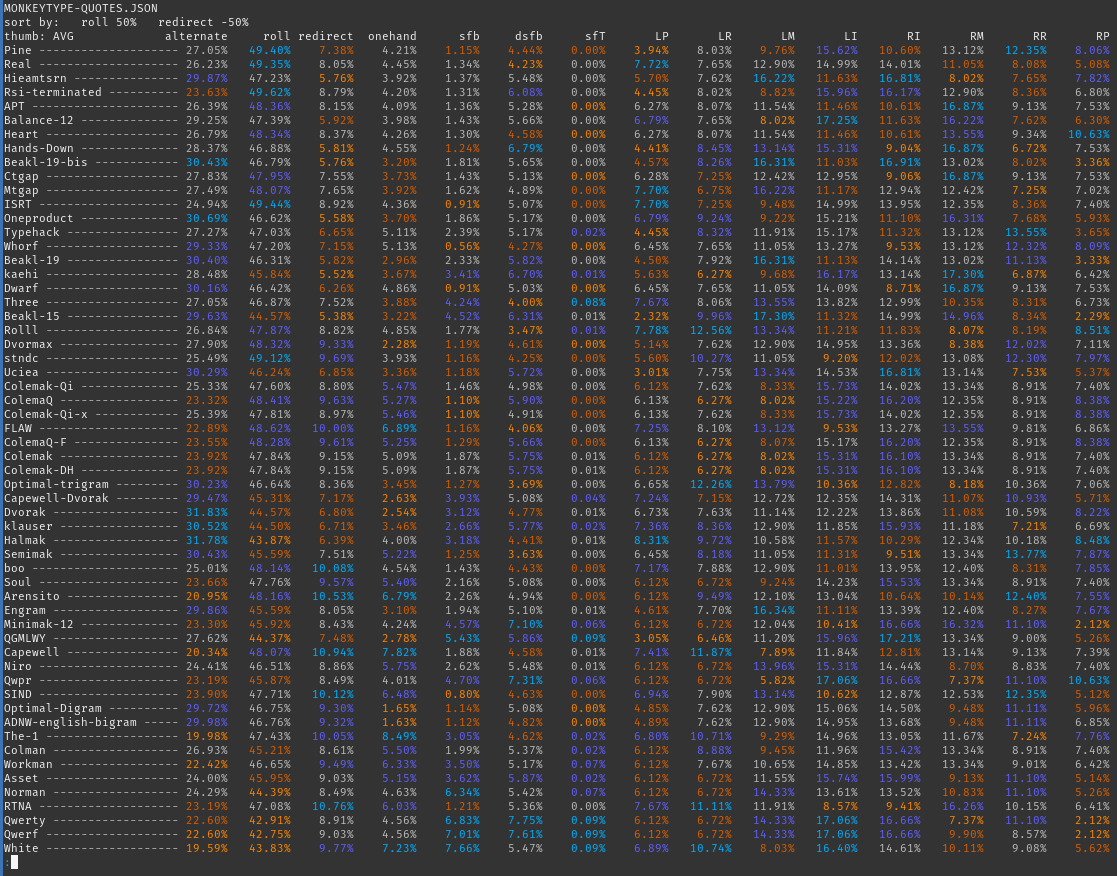Select Mtgap's LM value 16.22%

(774, 190)
